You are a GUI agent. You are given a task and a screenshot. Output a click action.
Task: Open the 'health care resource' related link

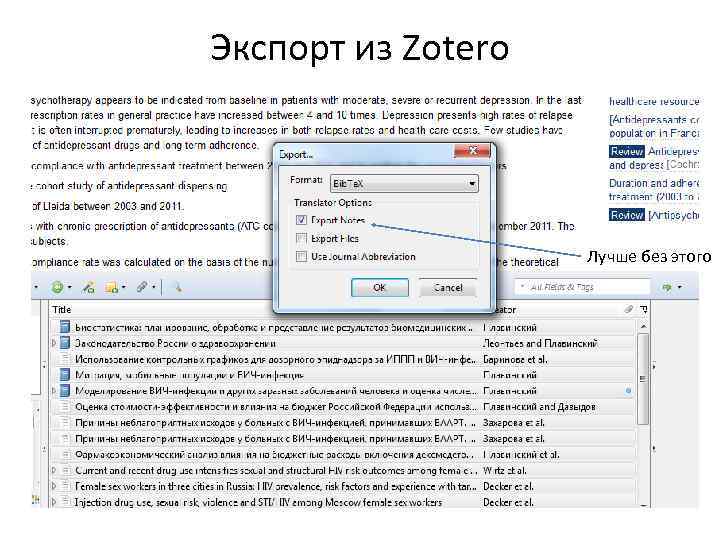[654, 101]
